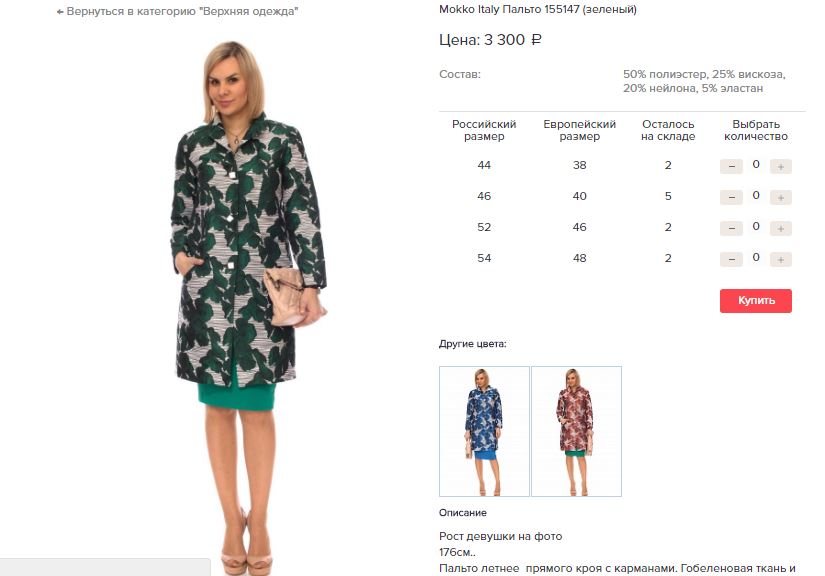825x576 pixels.
Task: Click the Описание section heading
Action: 462,512
